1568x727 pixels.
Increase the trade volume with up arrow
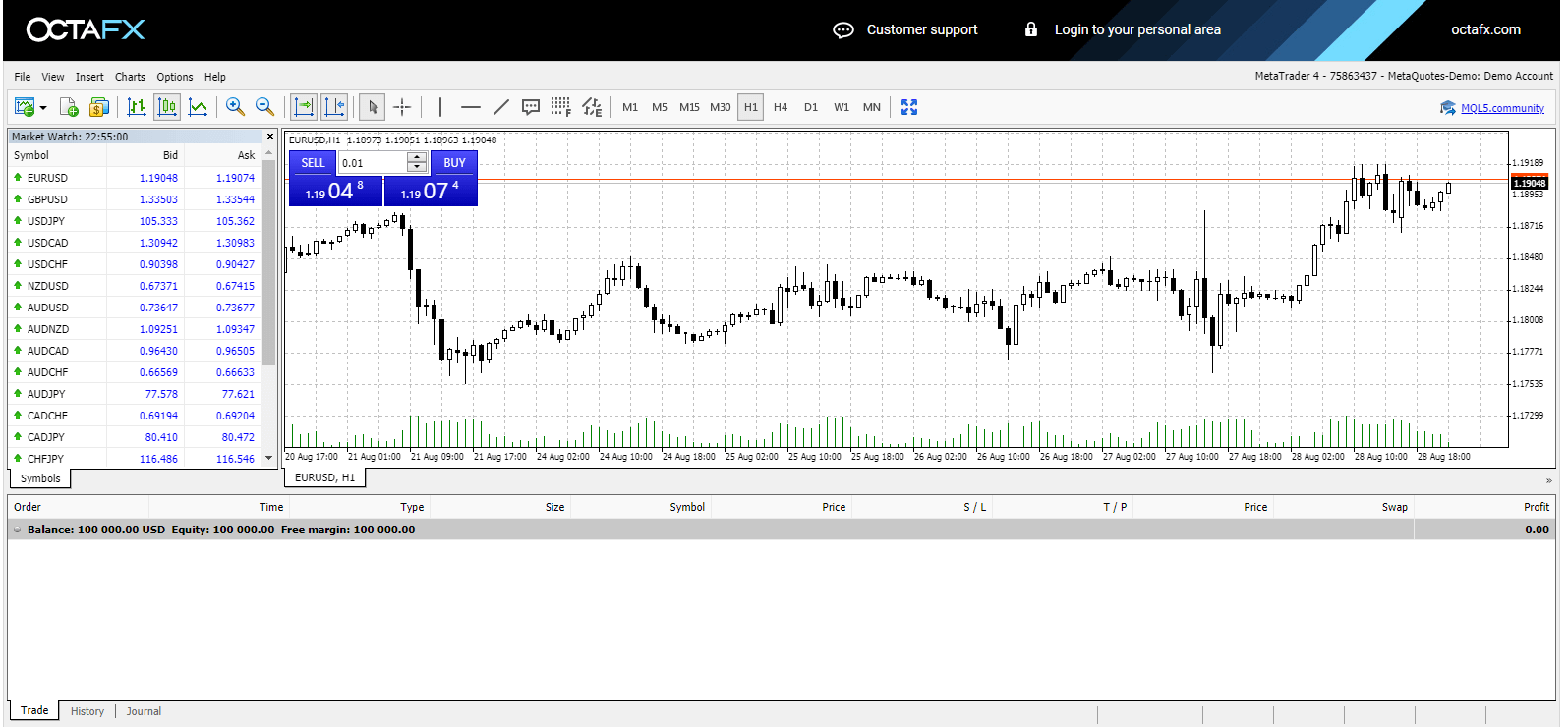[417, 158]
